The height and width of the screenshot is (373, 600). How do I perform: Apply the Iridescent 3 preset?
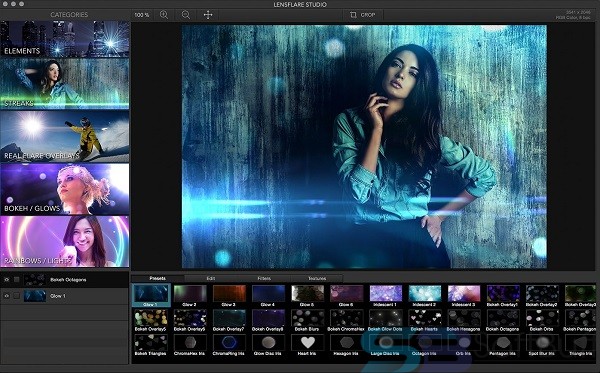(464, 296)
